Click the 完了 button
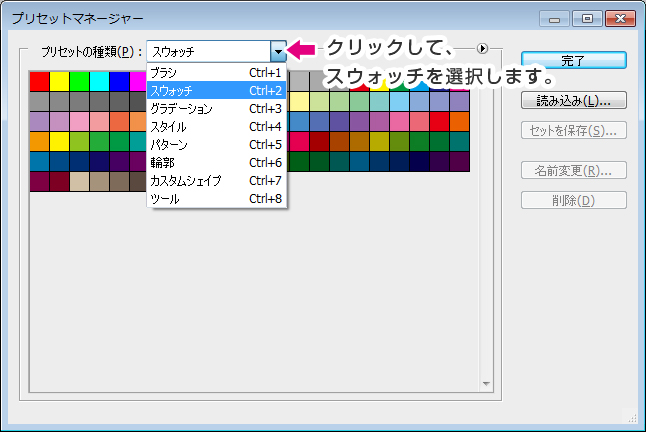Screen dimensions: 646x432 coord(574,61)
